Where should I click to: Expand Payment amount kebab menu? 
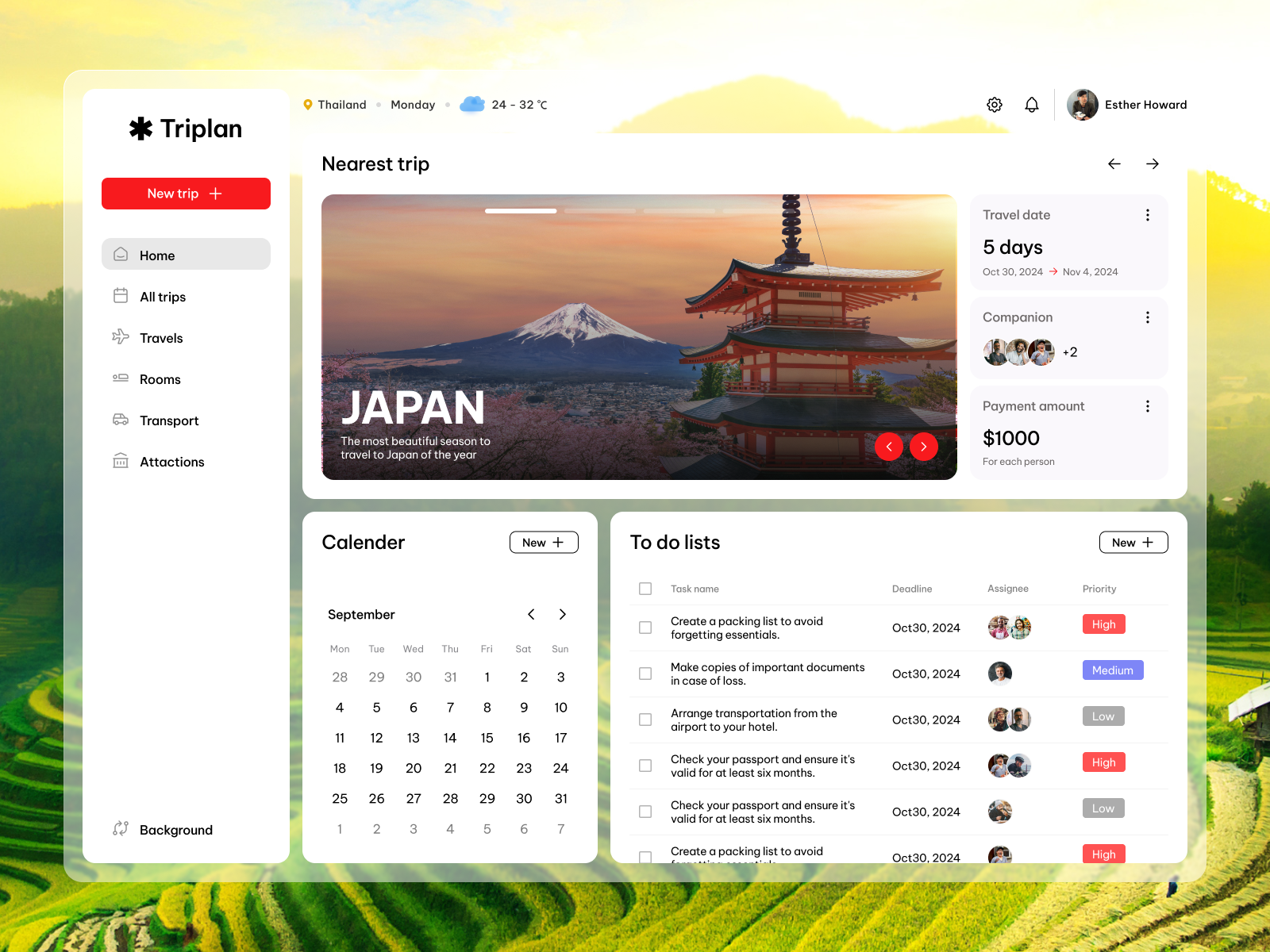point(1147,405)
